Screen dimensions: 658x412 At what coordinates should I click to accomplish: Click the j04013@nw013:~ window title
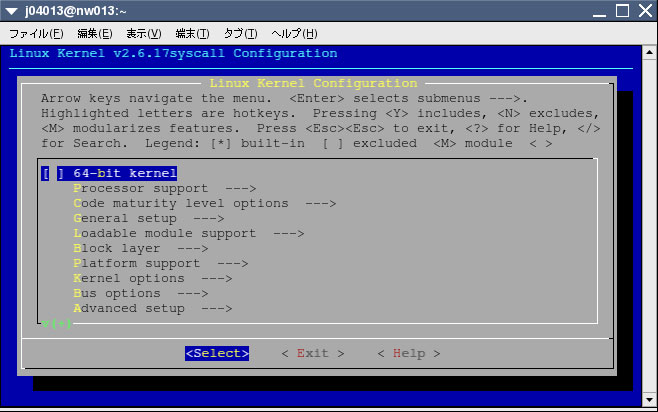point(76,11)
